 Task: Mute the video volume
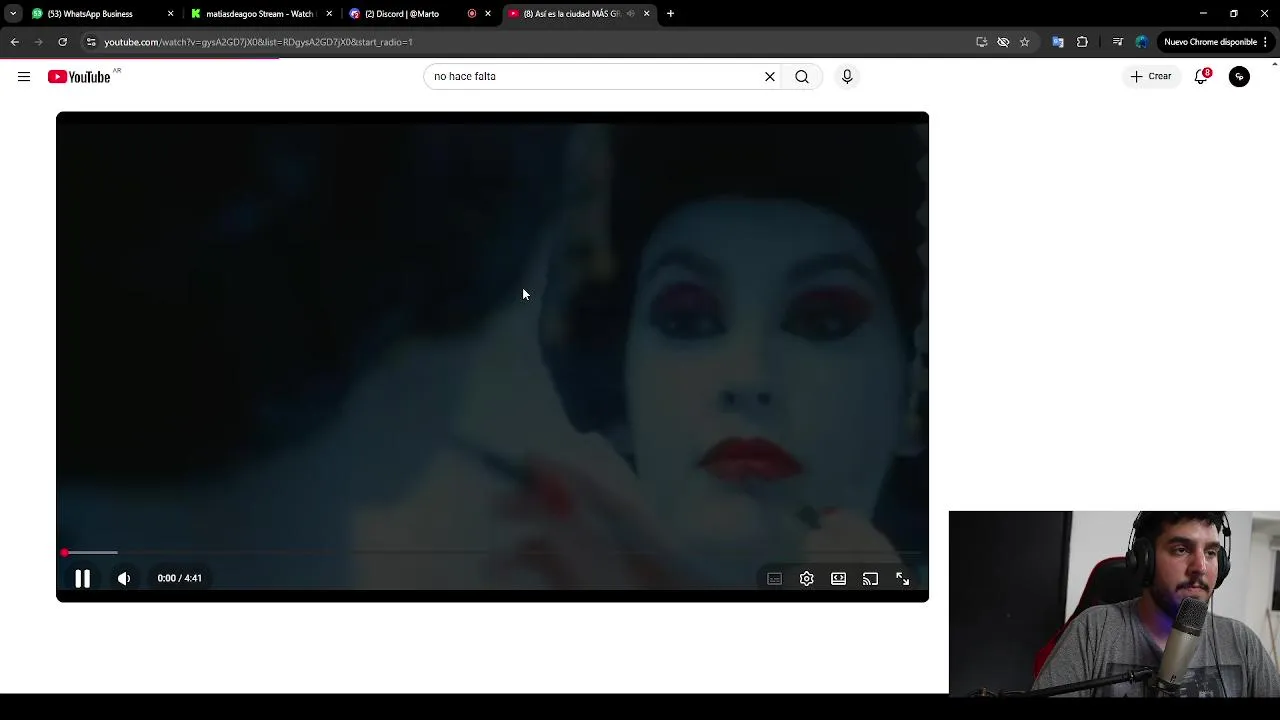[124, 578]
